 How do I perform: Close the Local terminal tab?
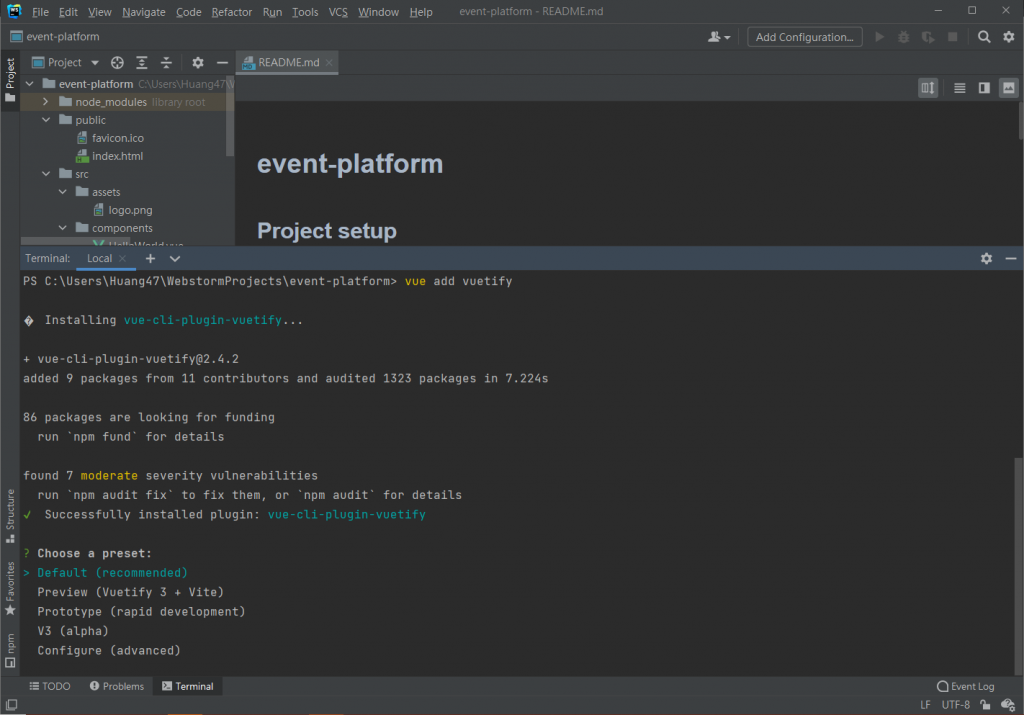pyautogui.click(x=123, y=259)
